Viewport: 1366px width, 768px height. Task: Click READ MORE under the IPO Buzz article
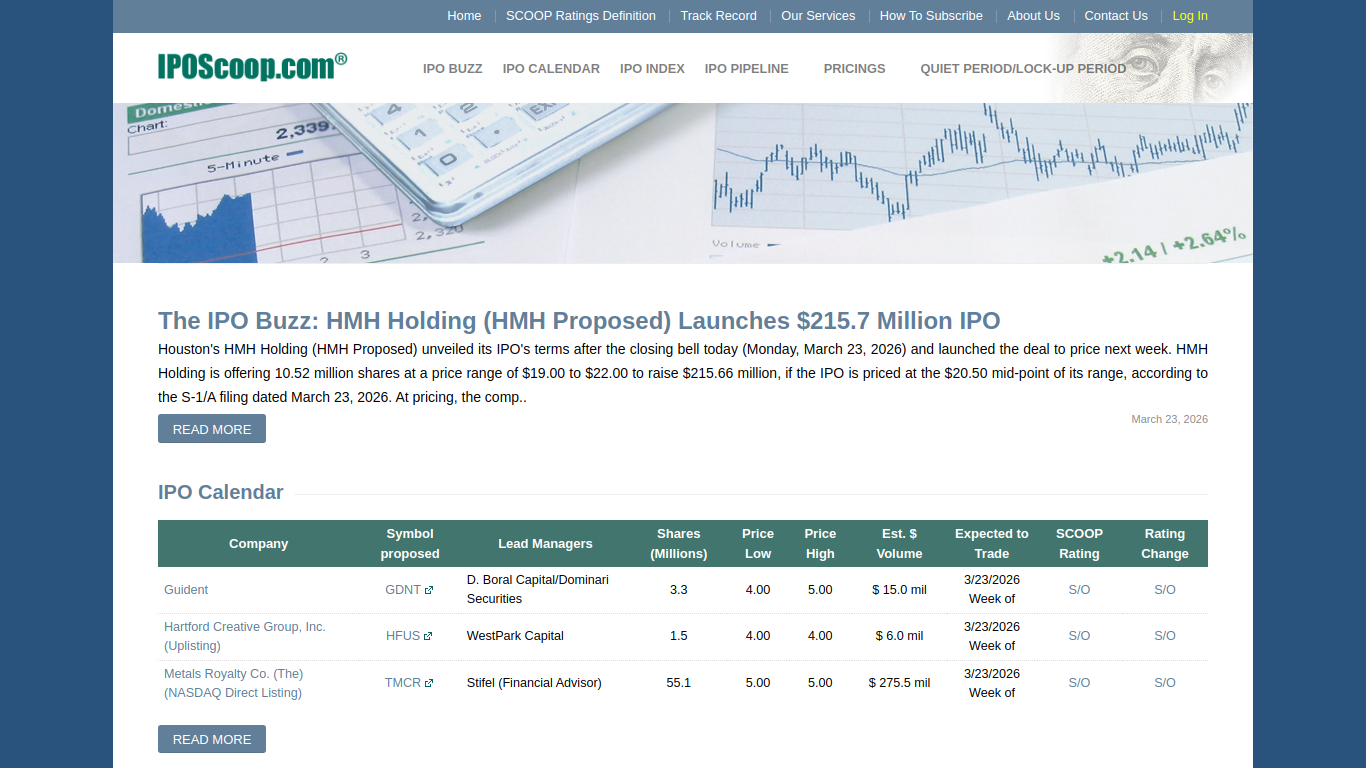point(212,429)
